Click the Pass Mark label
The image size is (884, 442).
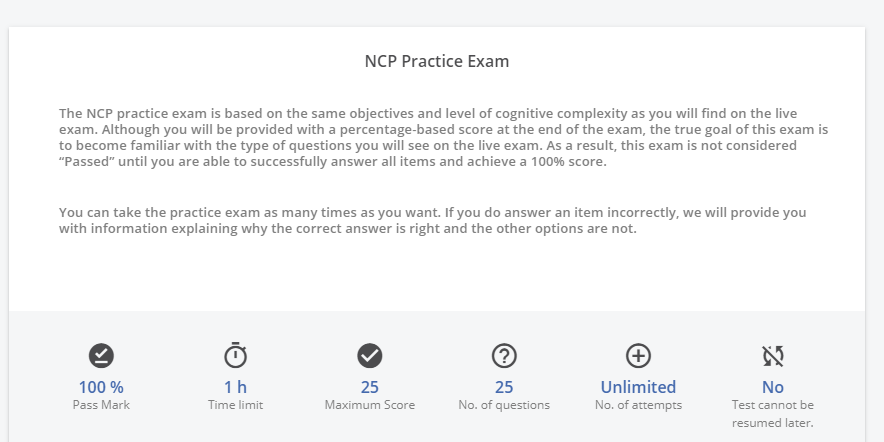point(101,405)
